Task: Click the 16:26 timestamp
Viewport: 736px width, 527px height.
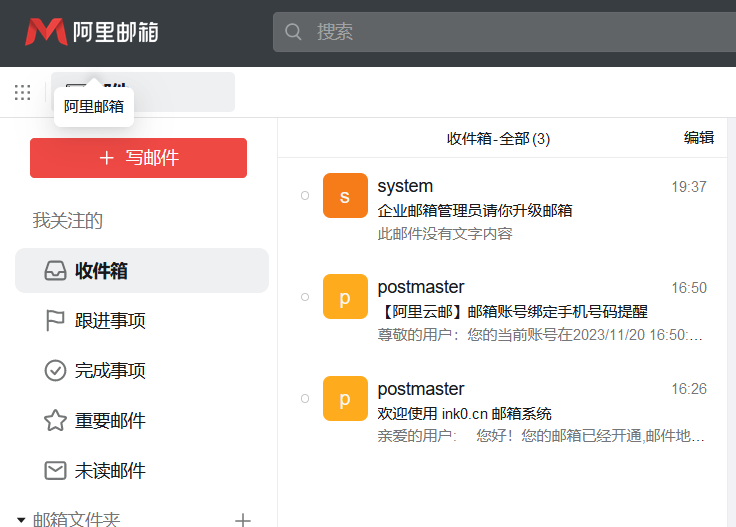Action: click(x=689, y=389)
